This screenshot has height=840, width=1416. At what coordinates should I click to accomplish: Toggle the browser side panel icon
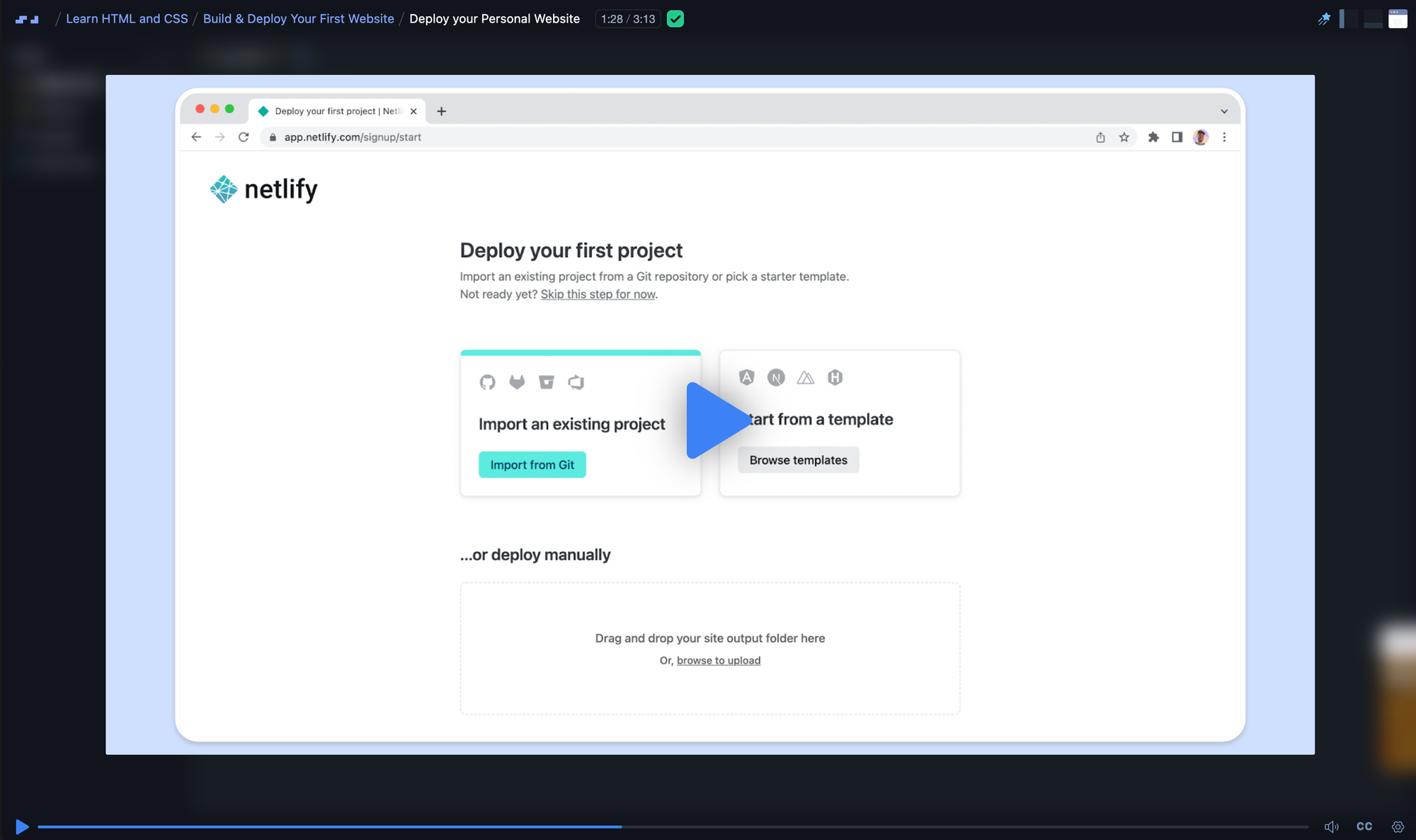[1177, 137]
